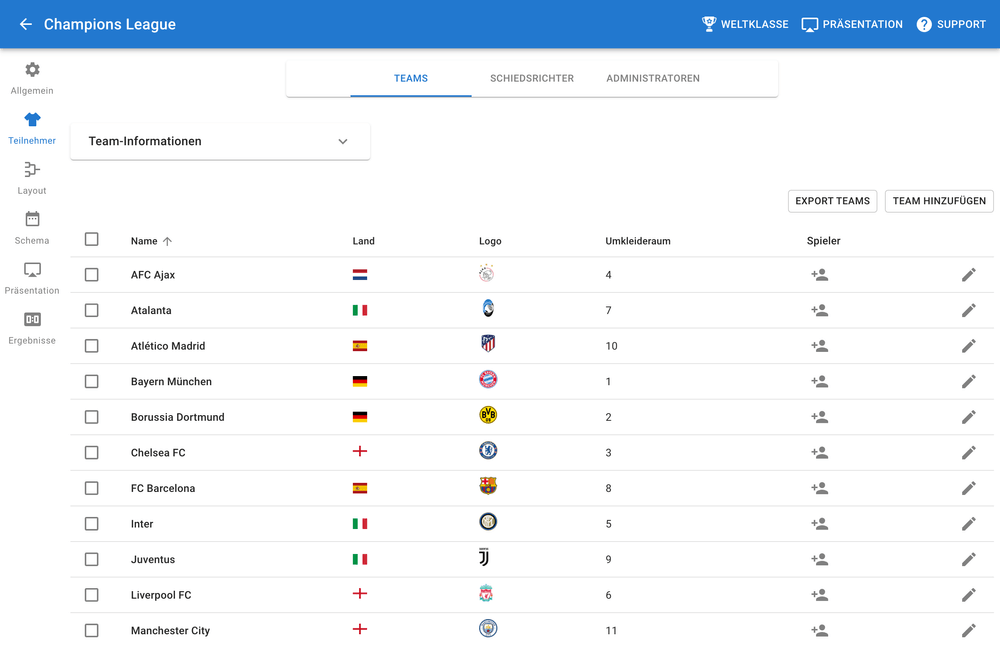Go back using the header arrow
The image size is (1000, 647).
26,24
